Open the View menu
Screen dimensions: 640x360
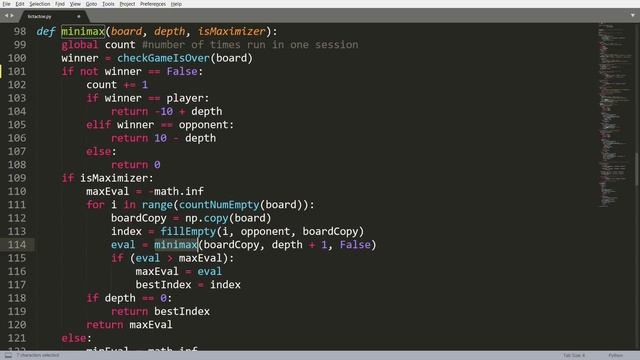(x=75, y=4)
